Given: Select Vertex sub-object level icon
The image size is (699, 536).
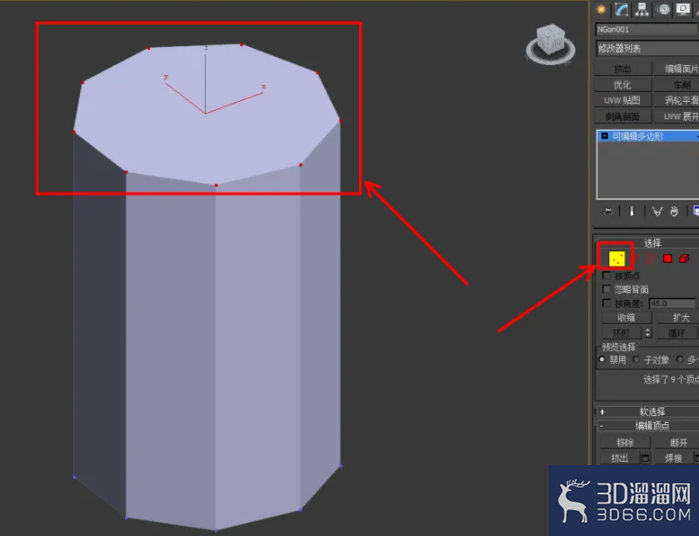Looking at the screenshot, I should tap(617, 258).
